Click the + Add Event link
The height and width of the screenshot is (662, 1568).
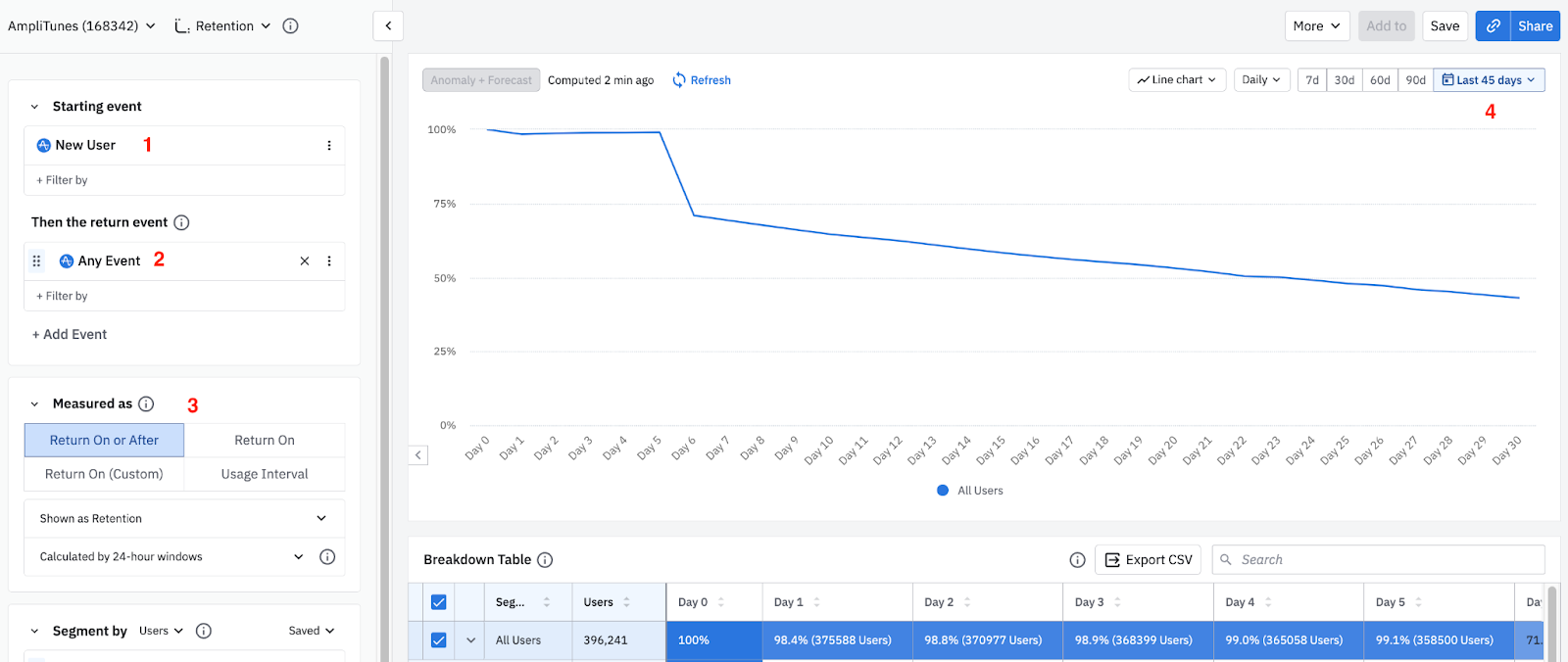coord(70,335)
